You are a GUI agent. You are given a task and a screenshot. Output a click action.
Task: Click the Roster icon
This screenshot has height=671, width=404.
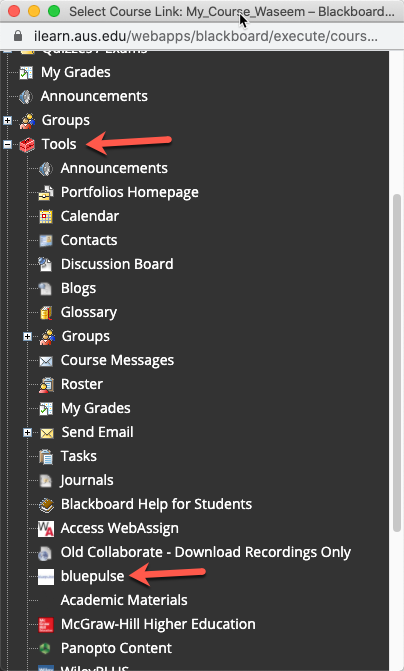pyautogui.click(x=46, y=385)
